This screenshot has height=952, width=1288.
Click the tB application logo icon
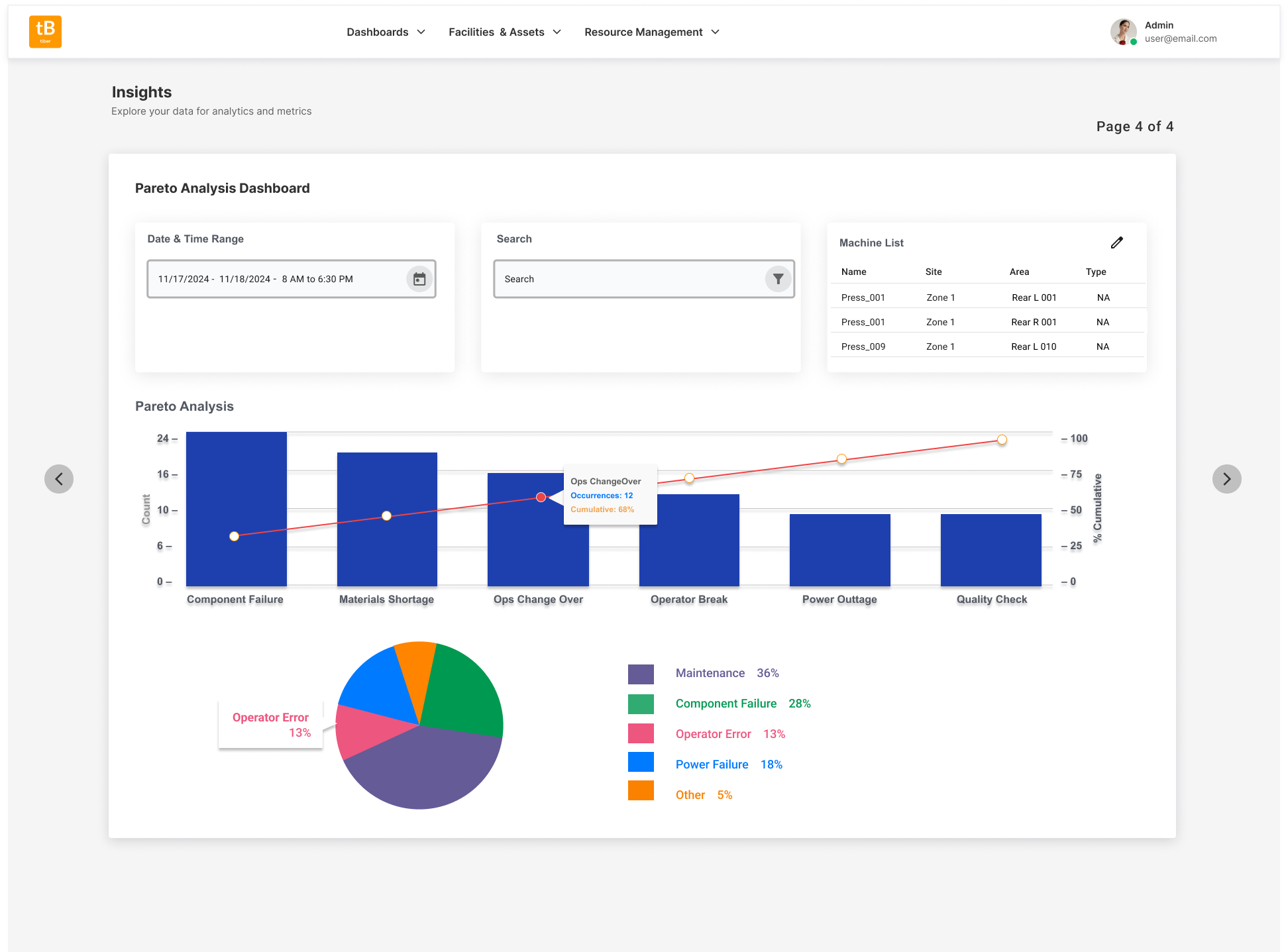(x=46, y=31)
